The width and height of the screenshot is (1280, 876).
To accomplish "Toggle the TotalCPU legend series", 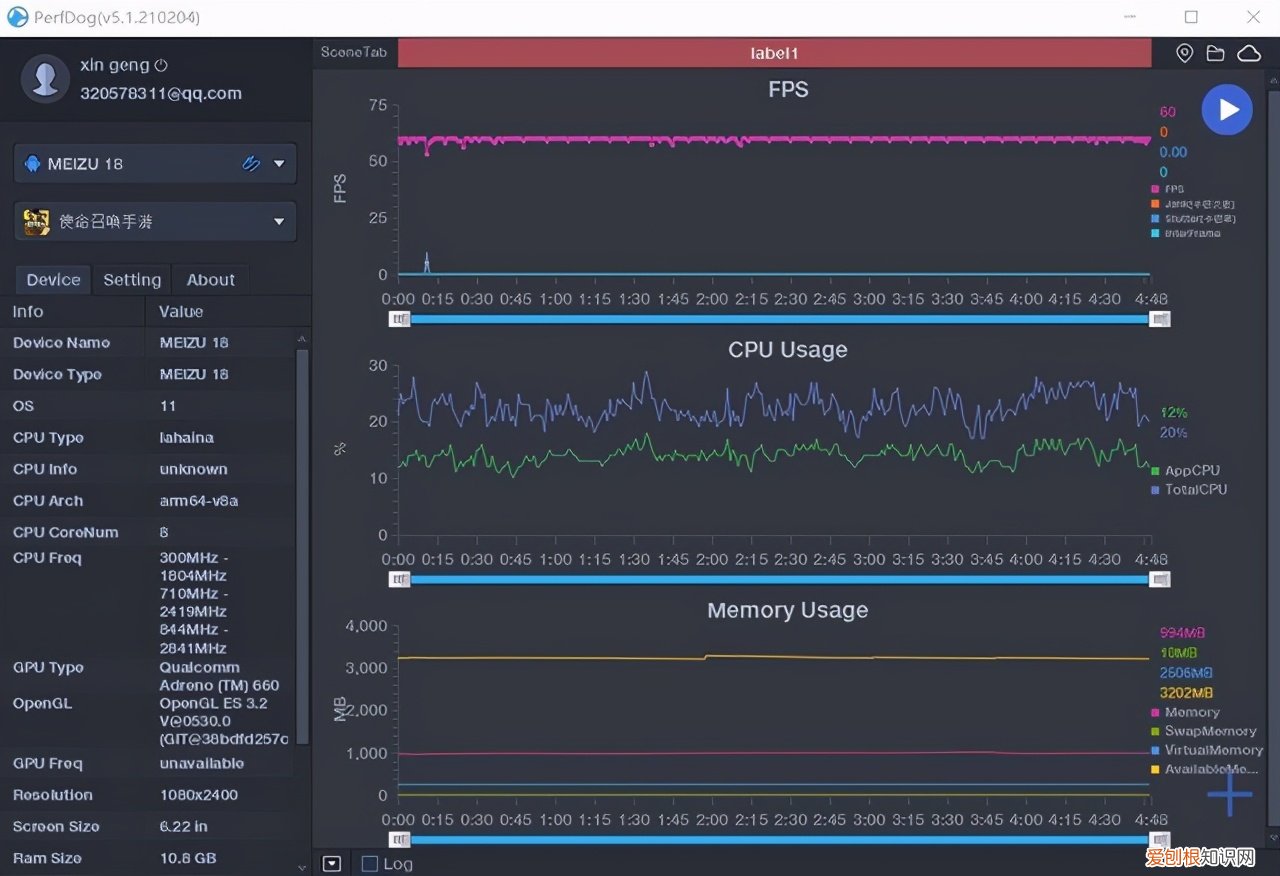I will pos(1195,490).
